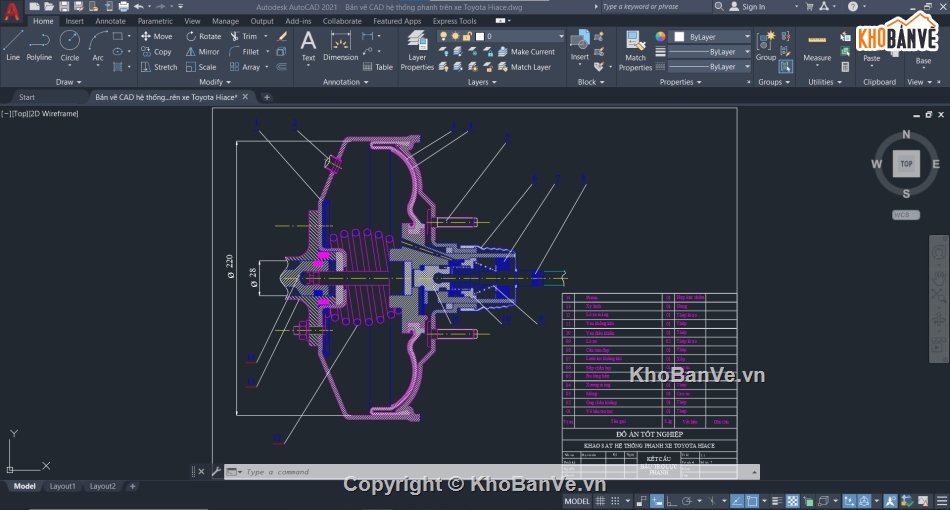This screenshot has width=950, height=510.
Task: Toggle transparency display in status bar
Action: (x=792, y=501)
